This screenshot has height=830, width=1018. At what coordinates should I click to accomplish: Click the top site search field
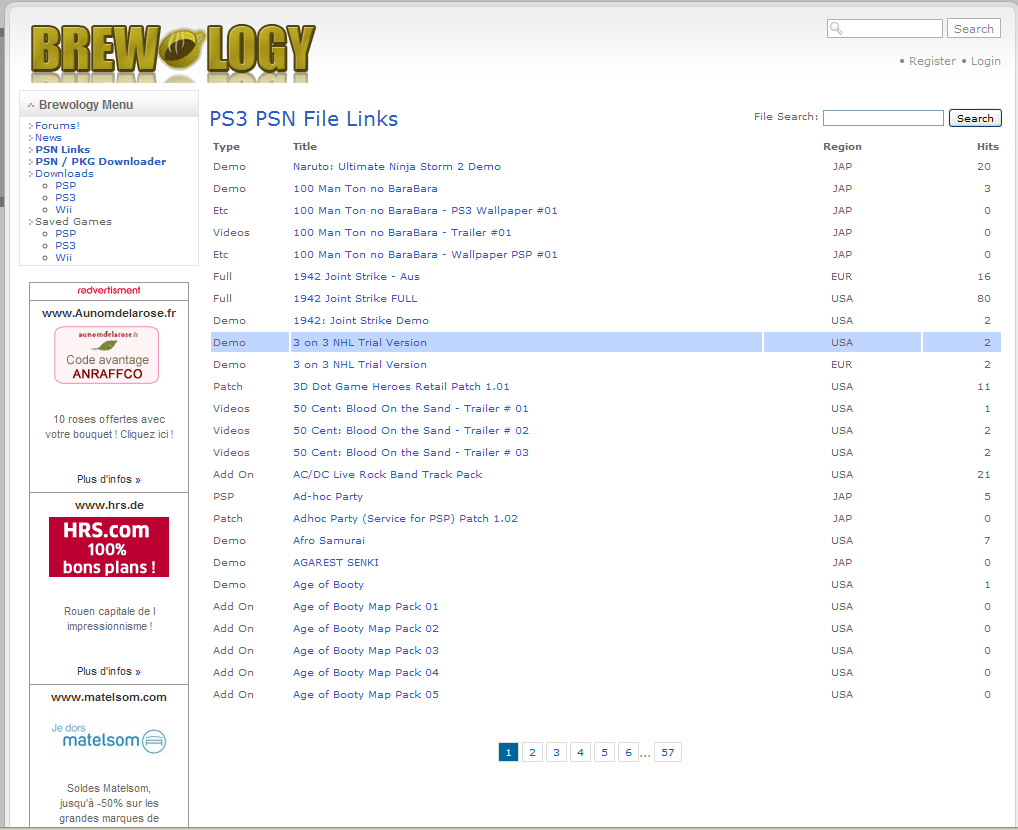click(885, 29)
